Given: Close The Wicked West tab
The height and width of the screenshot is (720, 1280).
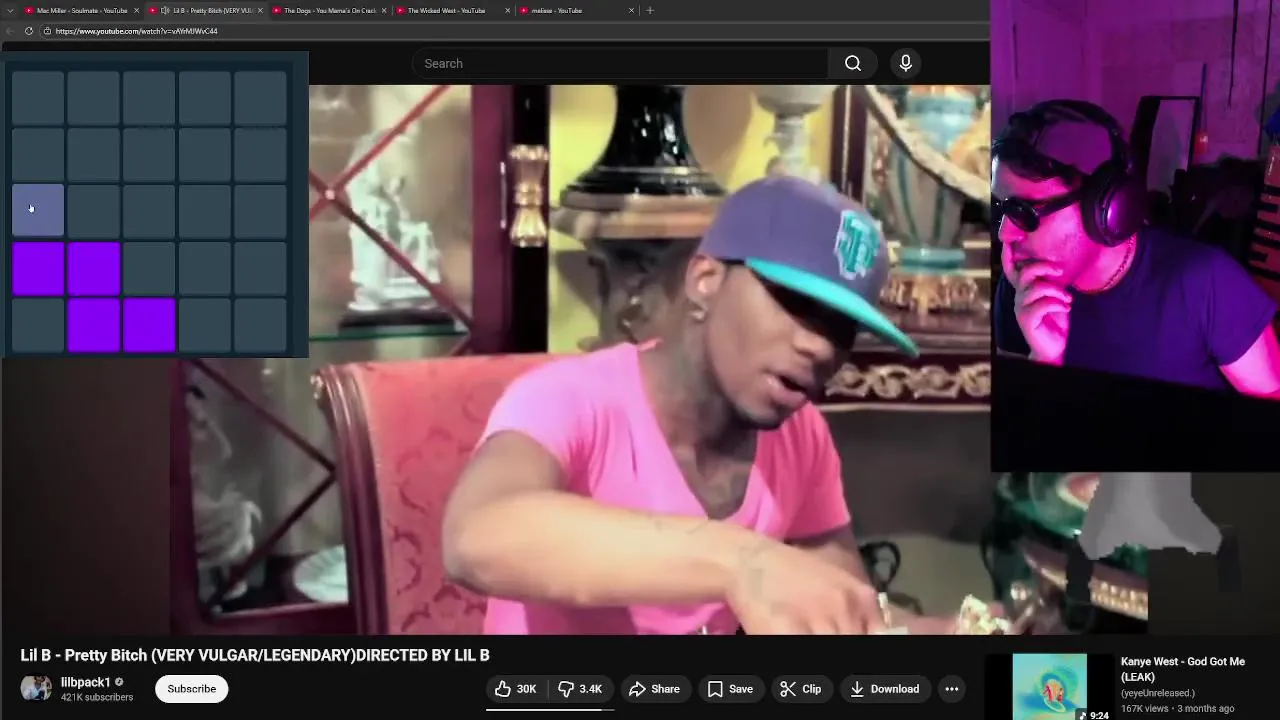Looking at the screenshot, I should click(x=508, y=10).
